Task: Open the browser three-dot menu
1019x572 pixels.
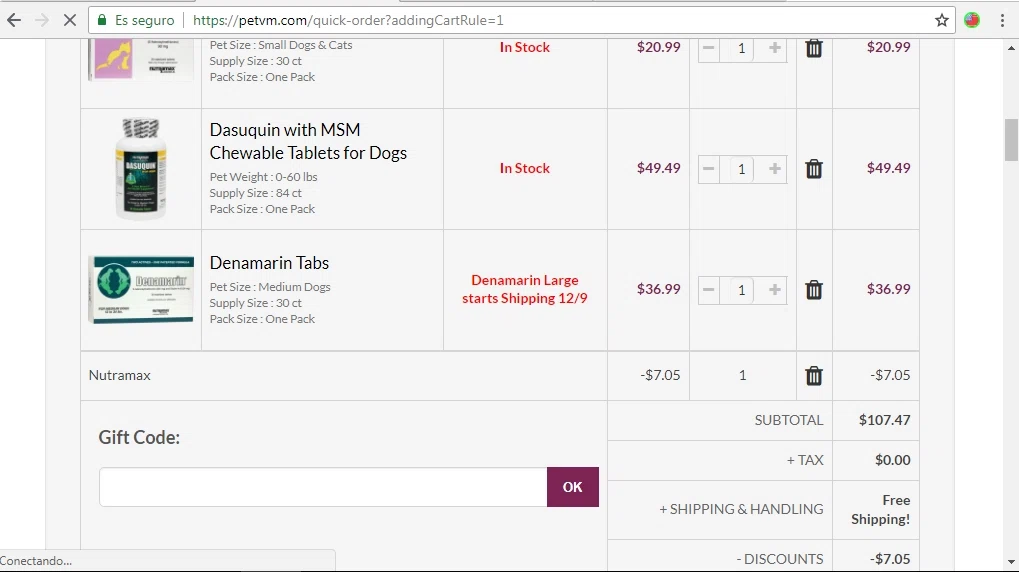Action: point(1002,20)
